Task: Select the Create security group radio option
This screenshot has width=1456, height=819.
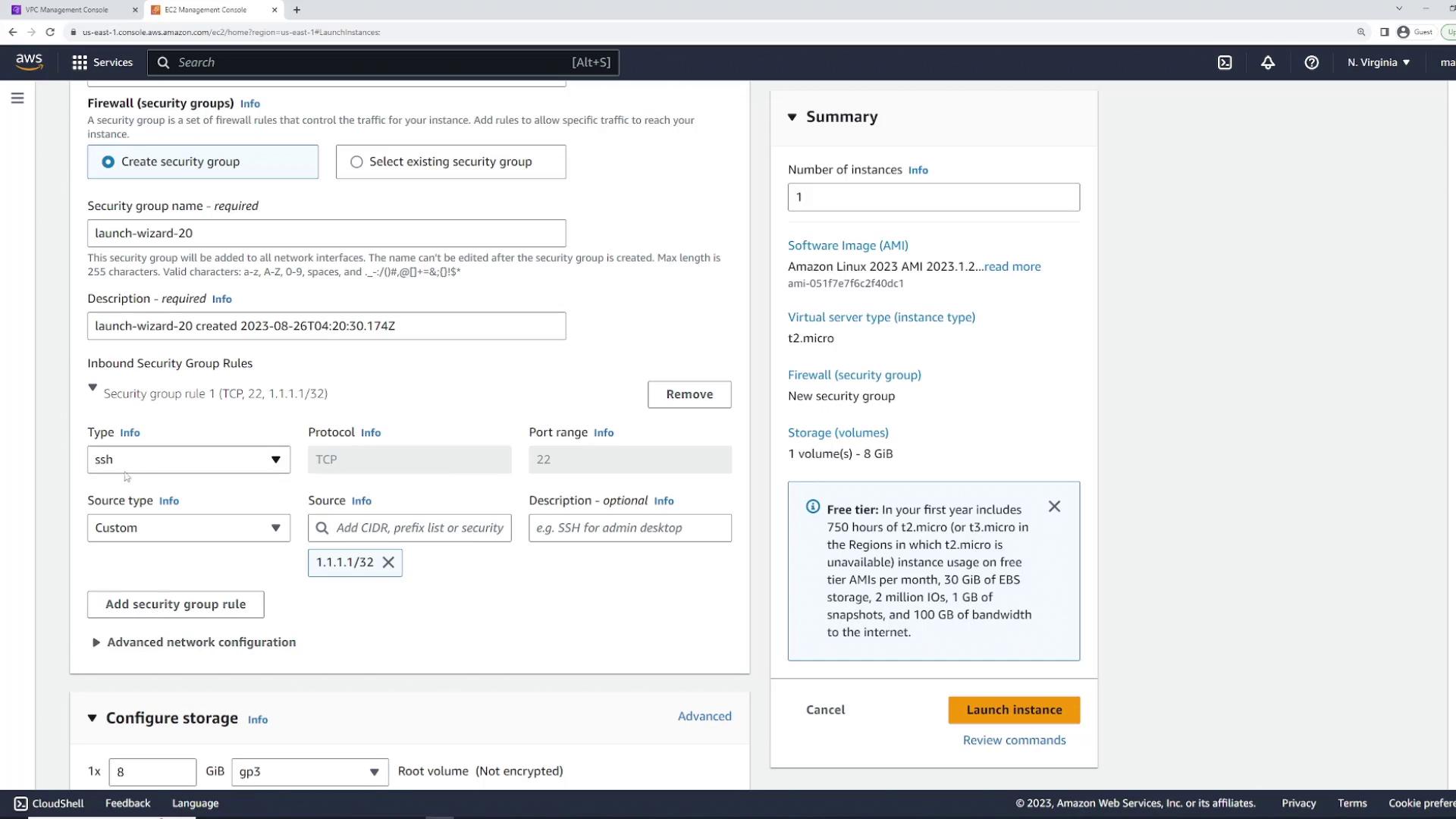Action: pyautogui.click(x=108, y=162)
